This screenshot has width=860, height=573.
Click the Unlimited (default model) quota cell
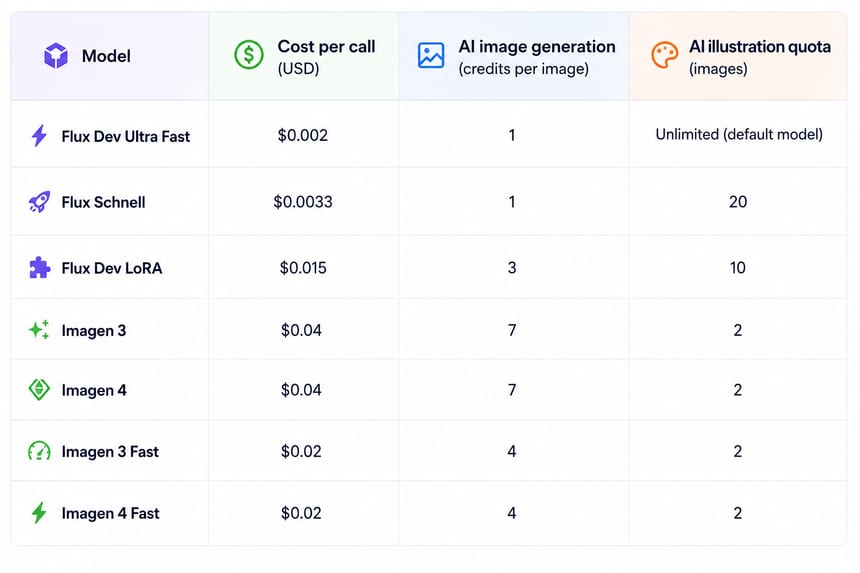coord(739,135)
